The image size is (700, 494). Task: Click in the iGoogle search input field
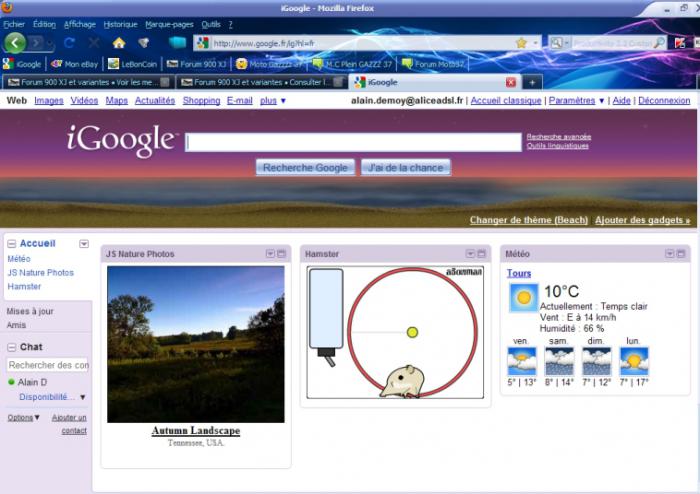353,142
